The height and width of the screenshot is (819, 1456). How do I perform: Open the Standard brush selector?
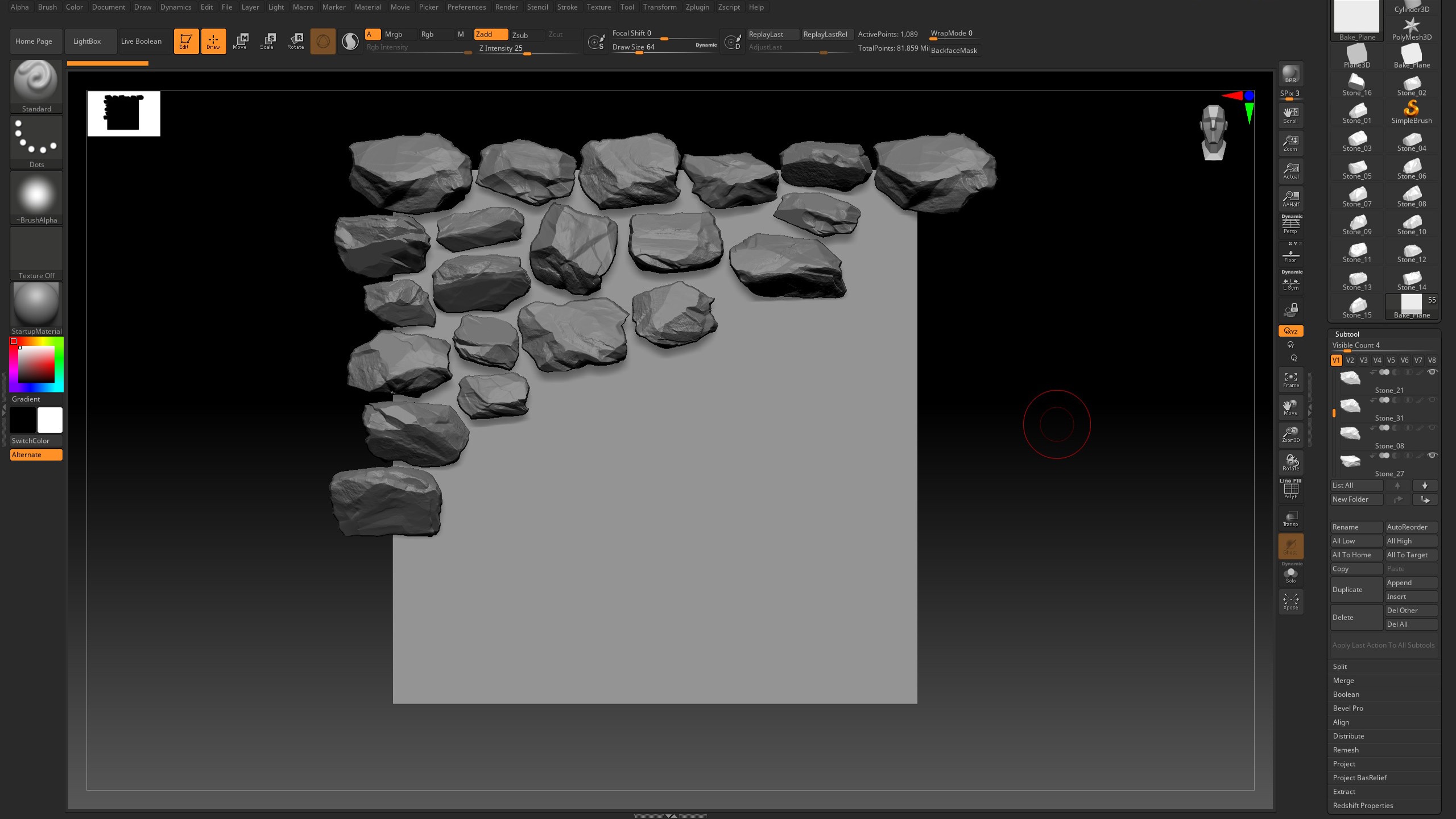click(36, 86)
